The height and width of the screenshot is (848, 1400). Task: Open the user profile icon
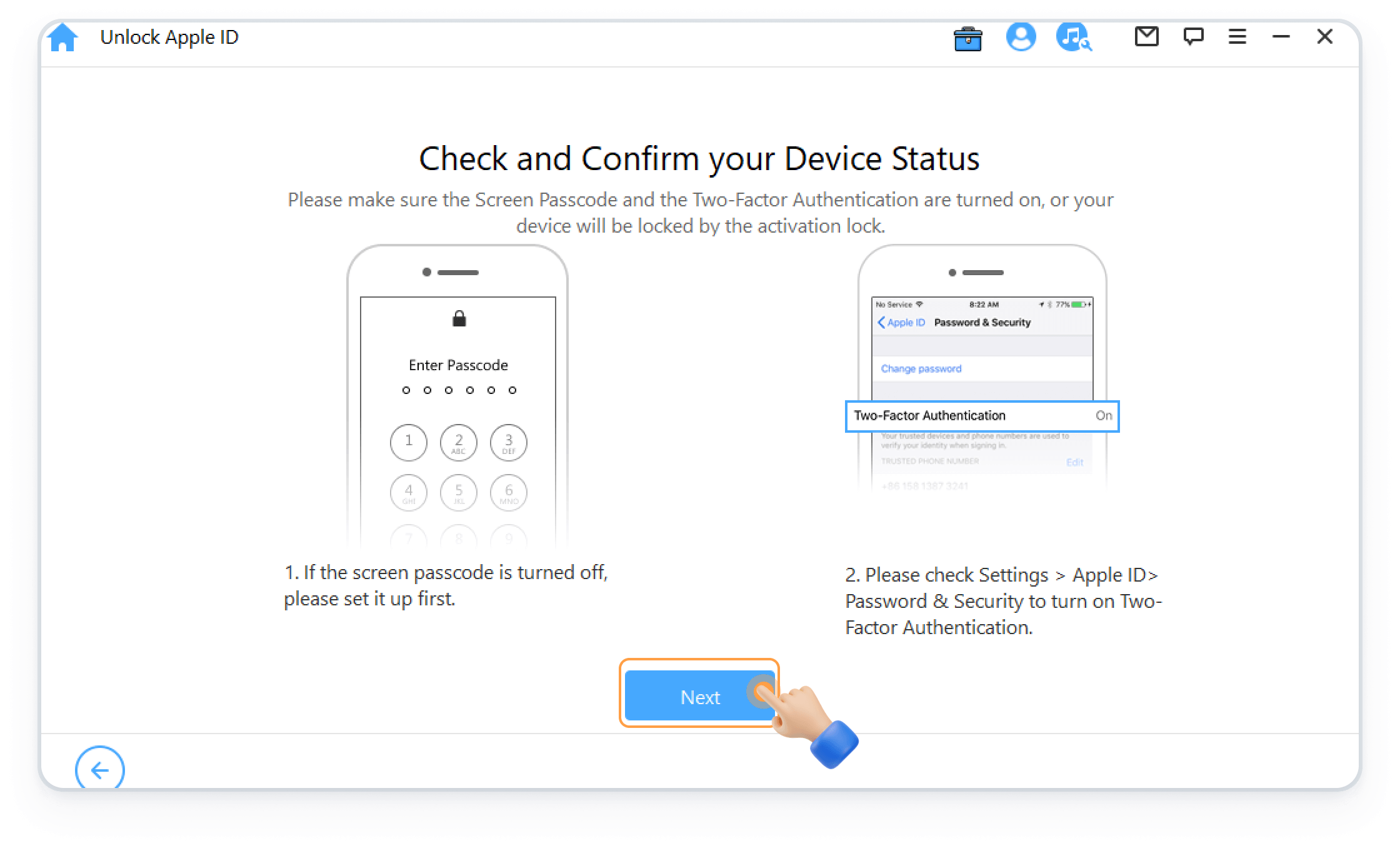(1021, 38)
